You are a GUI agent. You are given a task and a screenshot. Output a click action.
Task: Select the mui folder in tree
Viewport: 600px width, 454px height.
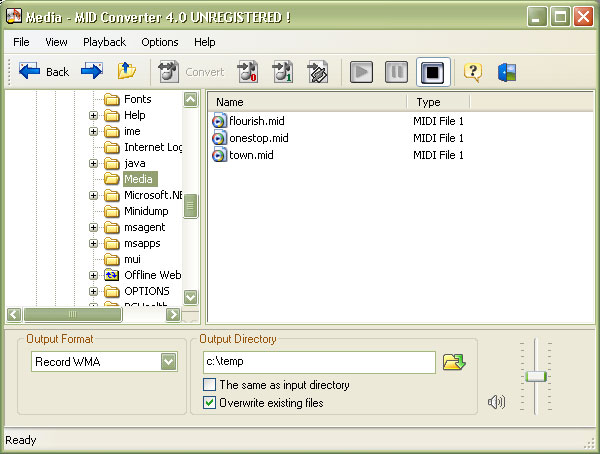[132, 259]
